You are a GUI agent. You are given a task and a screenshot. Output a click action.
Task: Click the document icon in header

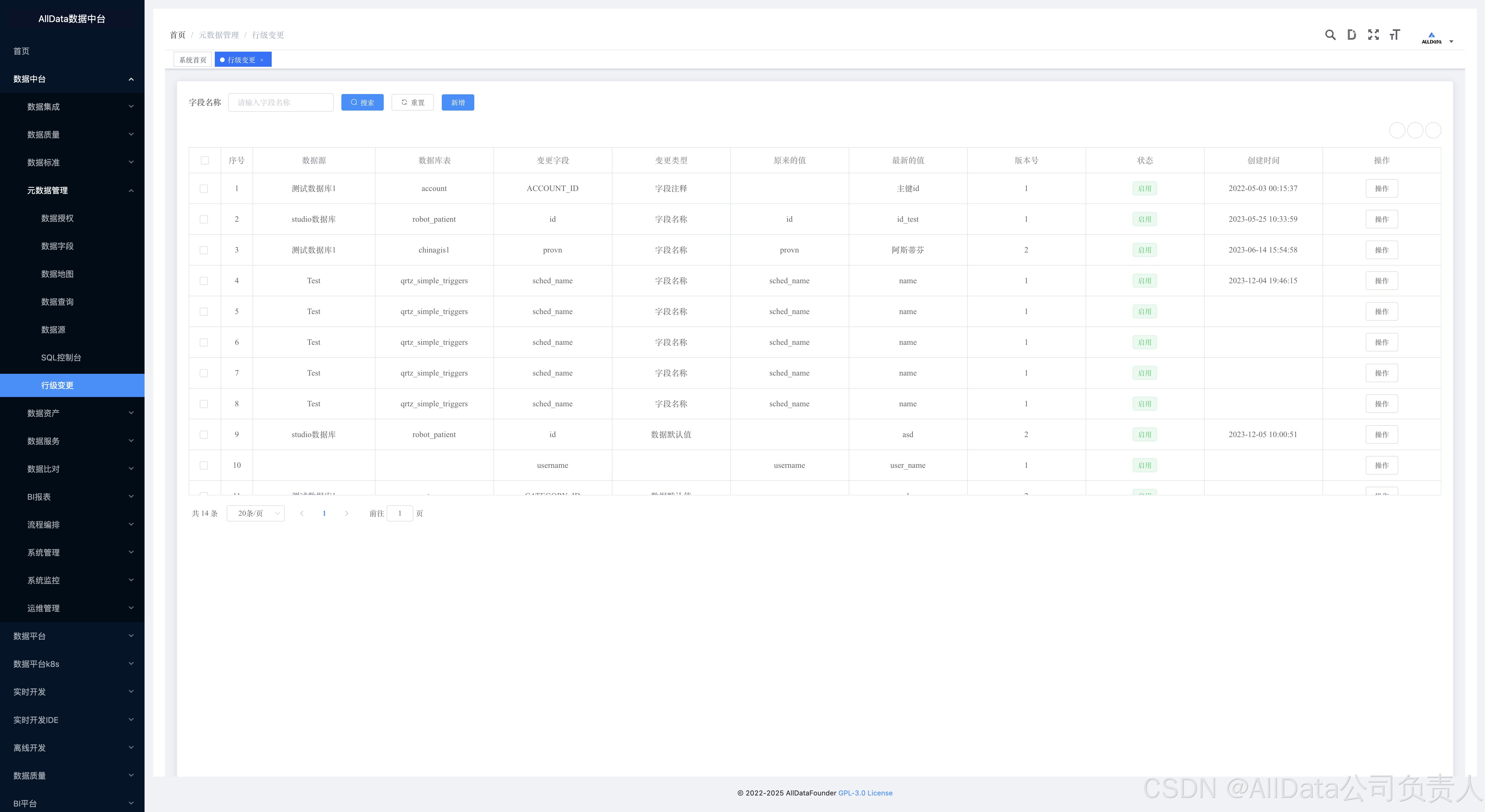(x=1351, y=35)
